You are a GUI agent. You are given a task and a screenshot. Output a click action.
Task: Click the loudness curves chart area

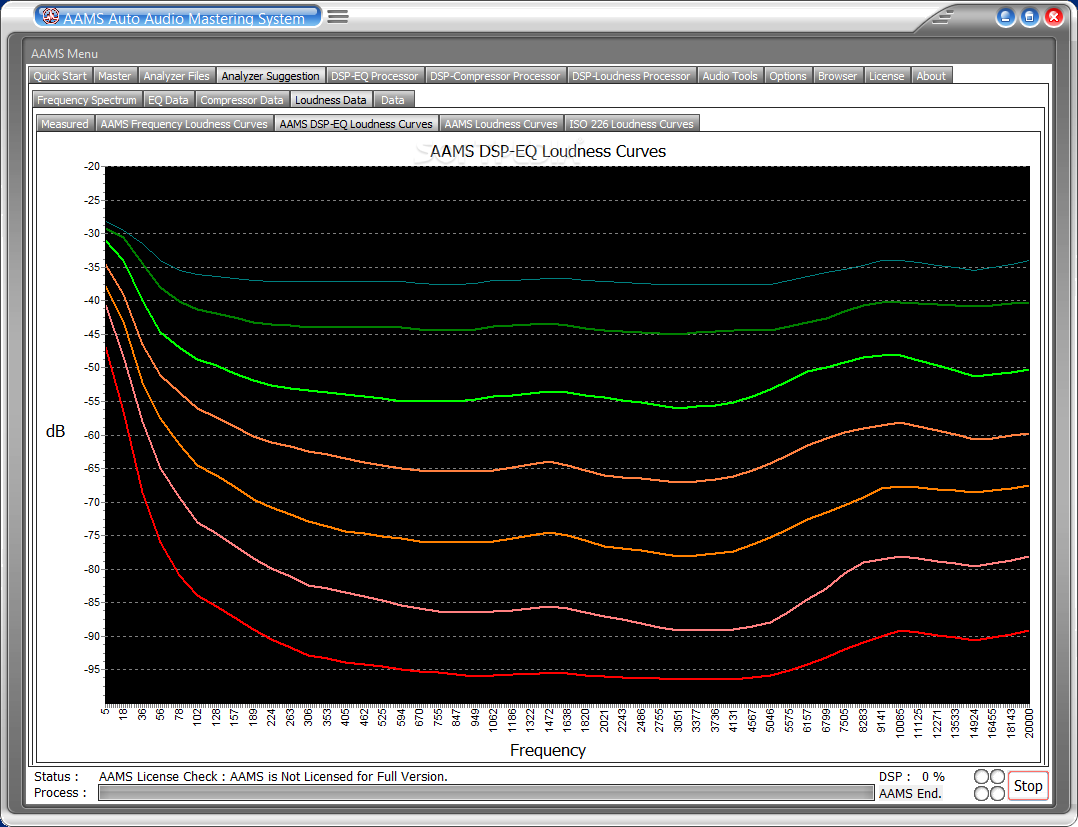coord(567,434)
